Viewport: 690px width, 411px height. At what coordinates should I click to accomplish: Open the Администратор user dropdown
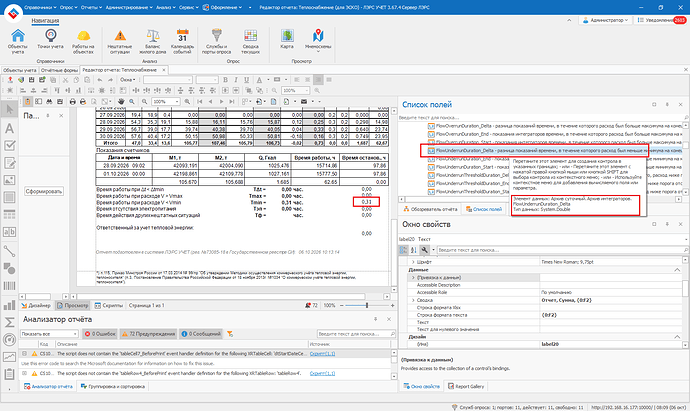pyautogui.click(x=606, y=20)
